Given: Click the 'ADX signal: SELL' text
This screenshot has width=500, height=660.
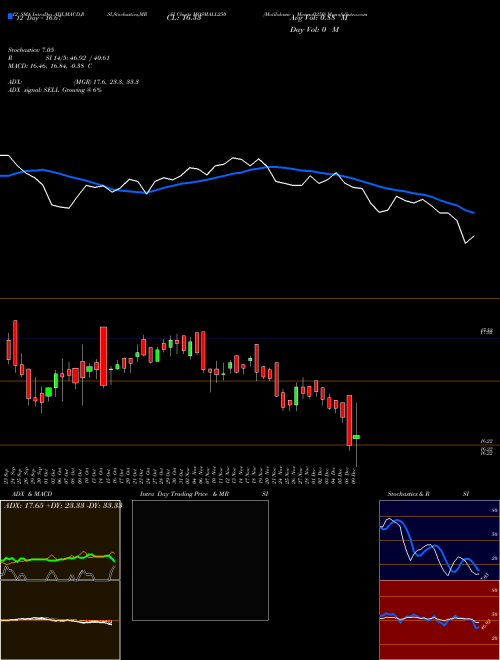Looking at the screenshot, I should pos(34,90).
